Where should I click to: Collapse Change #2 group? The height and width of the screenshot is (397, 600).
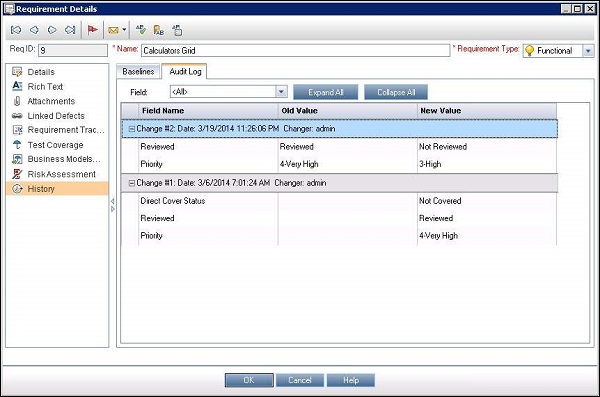[132, 129]
